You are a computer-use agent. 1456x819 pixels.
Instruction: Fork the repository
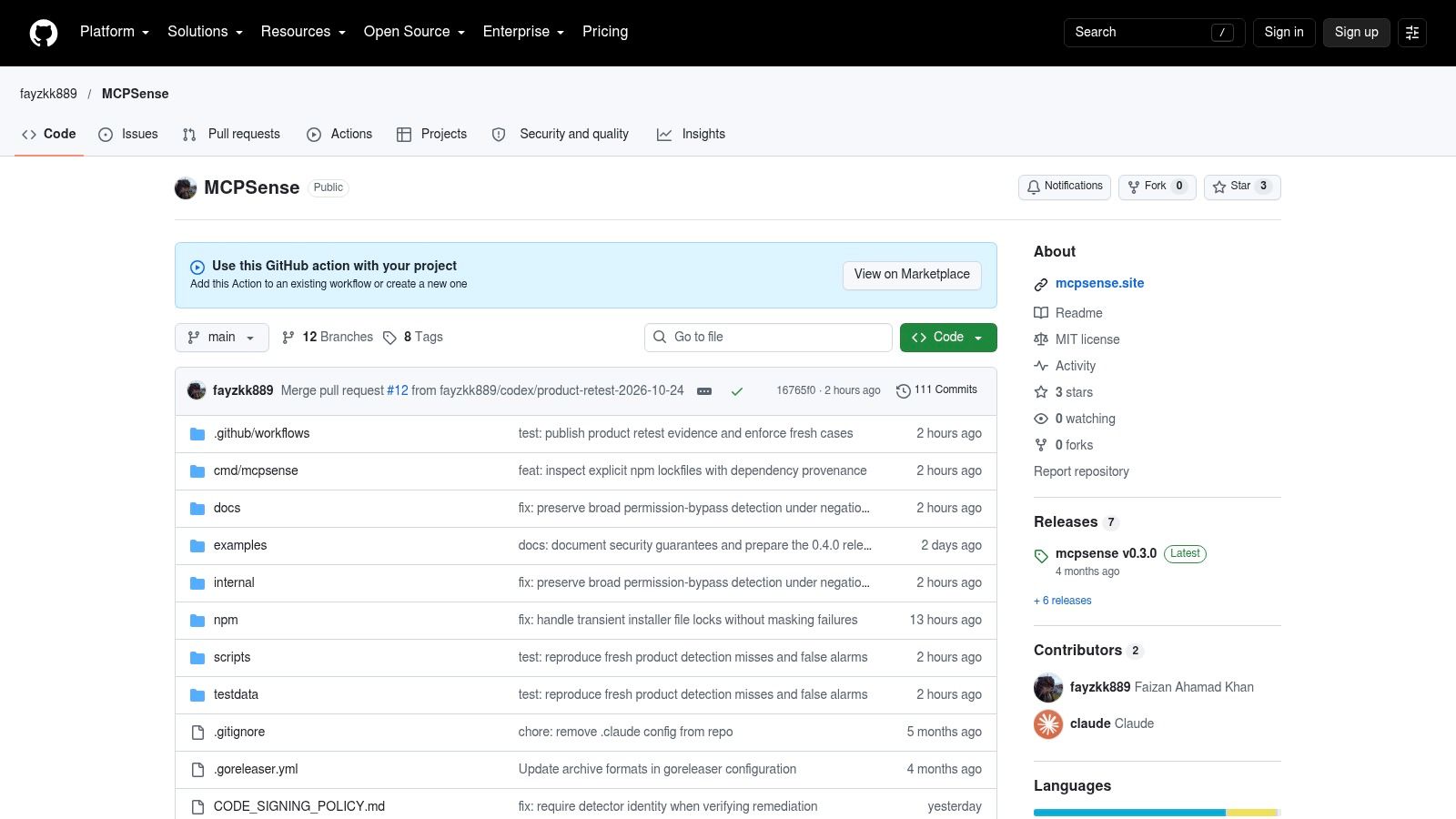click(1157, 187)
